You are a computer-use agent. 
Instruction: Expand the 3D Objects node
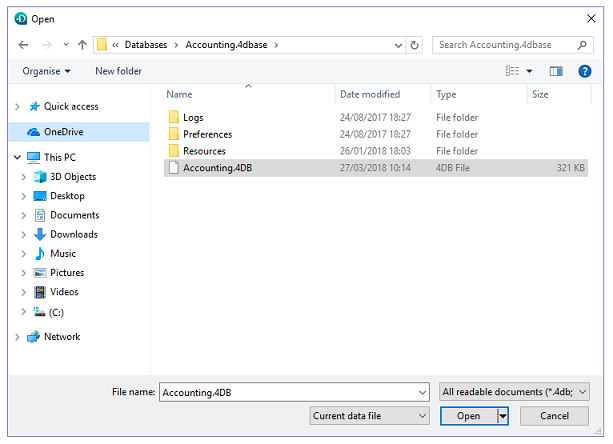pos(23,177)
